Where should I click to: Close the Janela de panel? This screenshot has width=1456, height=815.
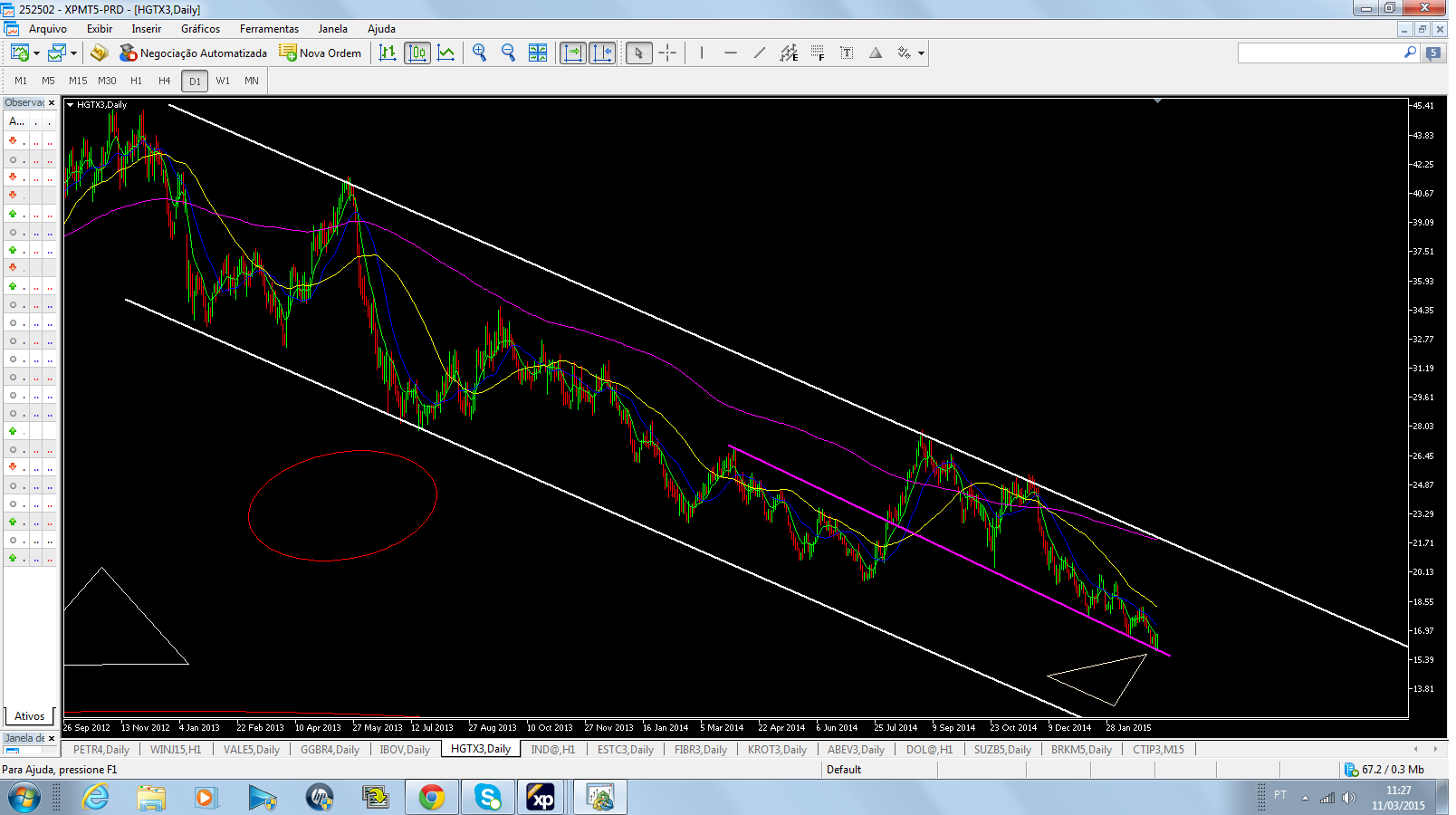[x=52, y=738]
